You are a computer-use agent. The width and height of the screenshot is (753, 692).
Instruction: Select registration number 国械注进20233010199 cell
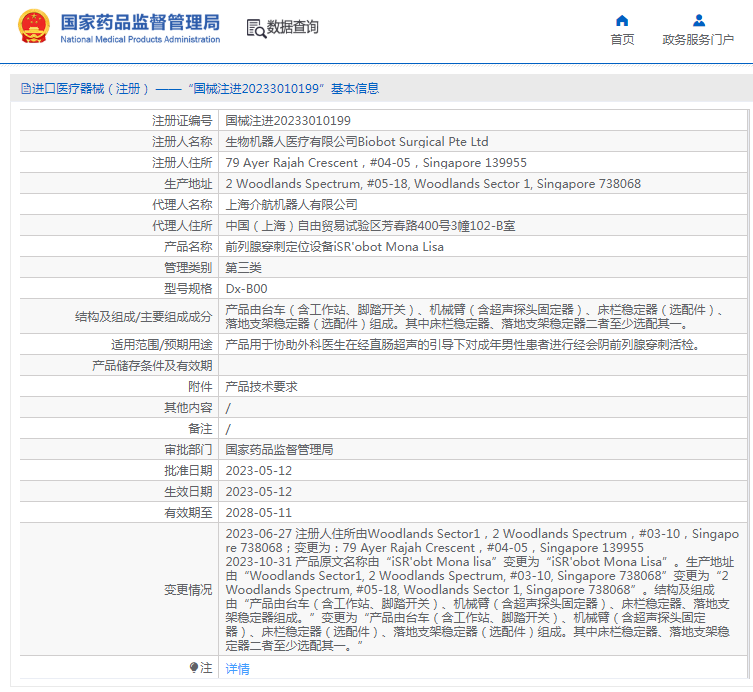click(288, 121)
